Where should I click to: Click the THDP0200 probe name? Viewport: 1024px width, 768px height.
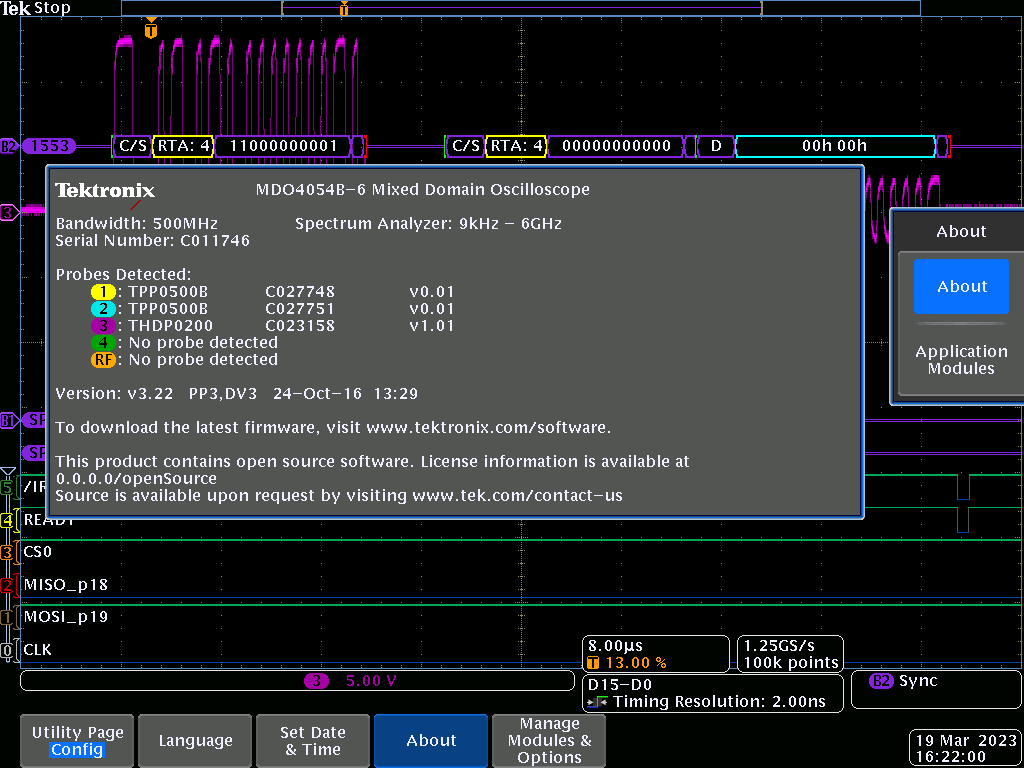(170, 325)
